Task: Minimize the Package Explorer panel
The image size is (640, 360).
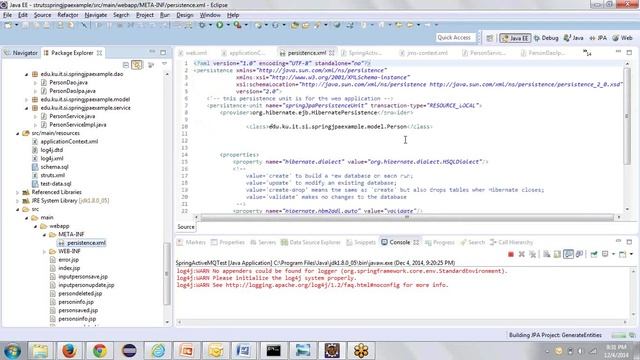Action: click(x=152, y=52)
